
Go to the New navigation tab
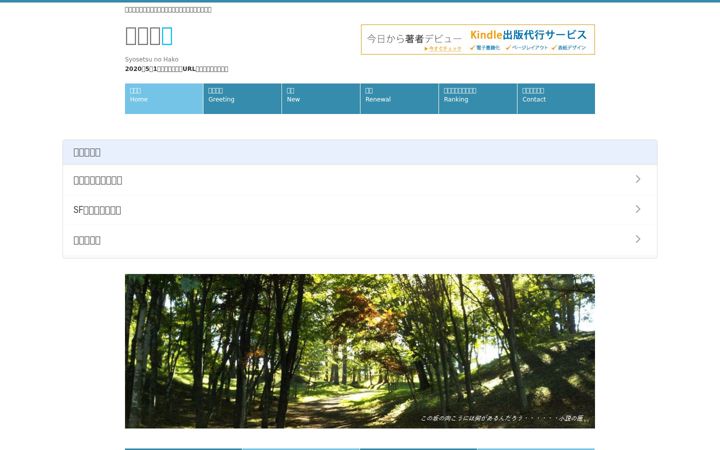point(321,99)
